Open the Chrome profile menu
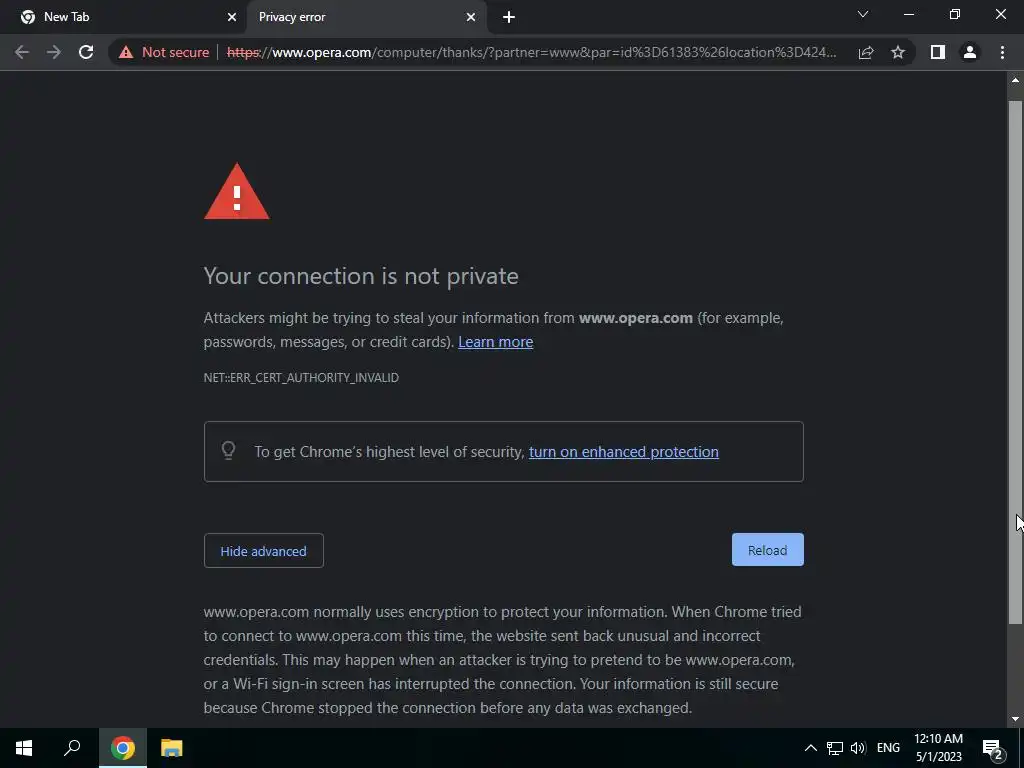 pyautogui.click(x=970, y=52)
